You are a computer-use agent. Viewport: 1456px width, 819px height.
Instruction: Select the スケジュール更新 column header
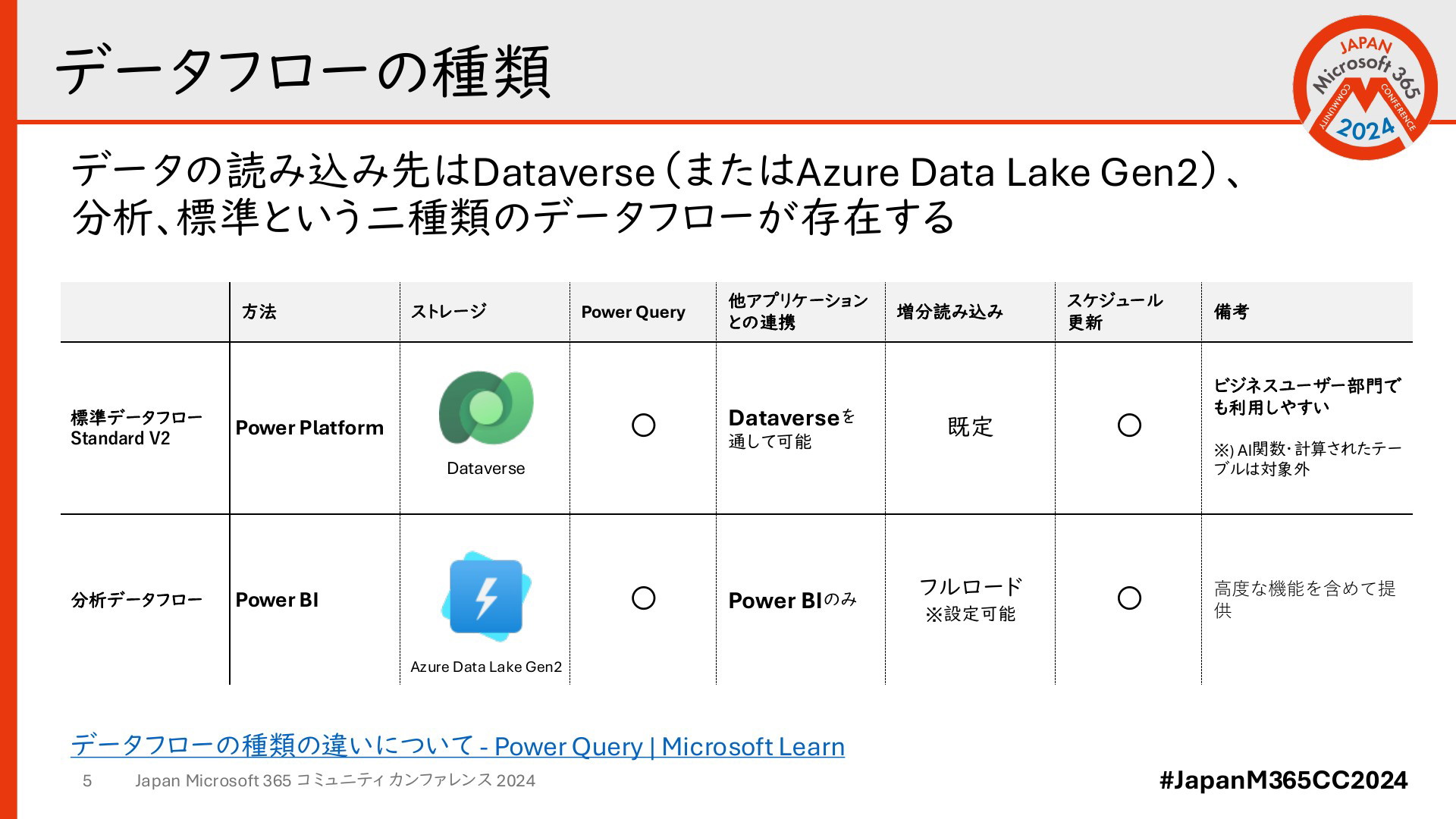point(1115,312)
